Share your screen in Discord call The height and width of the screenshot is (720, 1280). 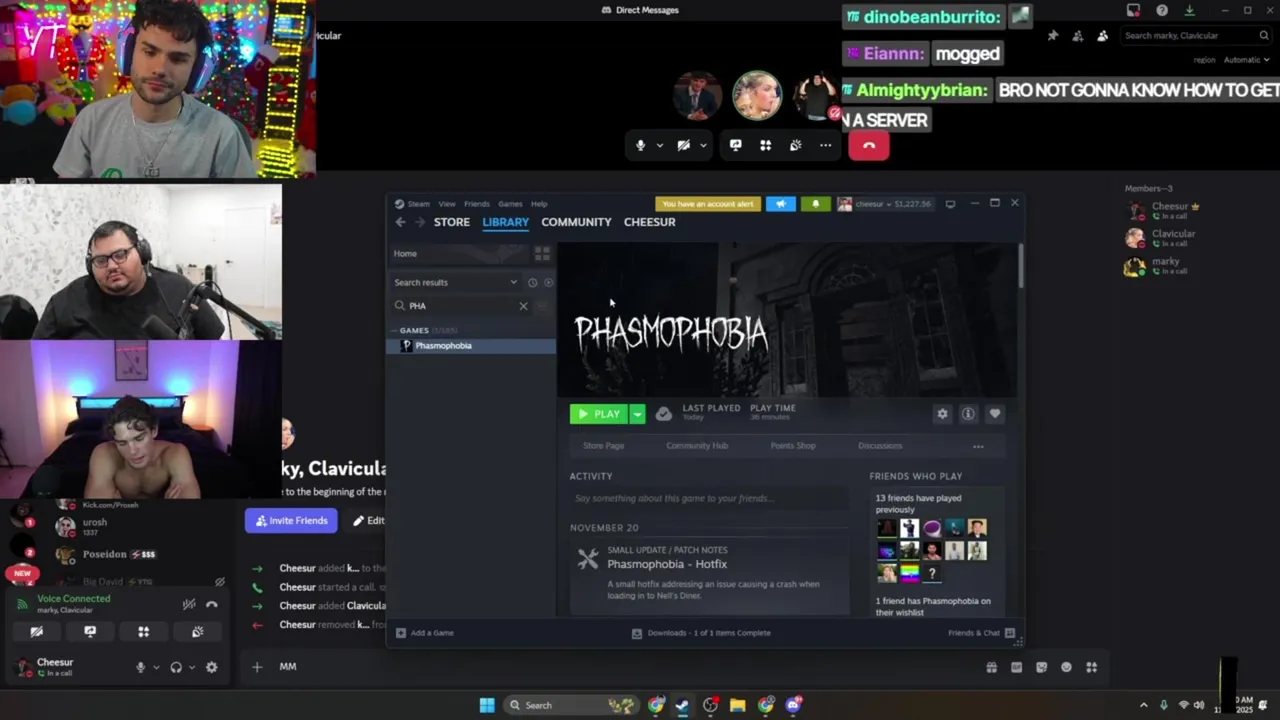(735, 146)
